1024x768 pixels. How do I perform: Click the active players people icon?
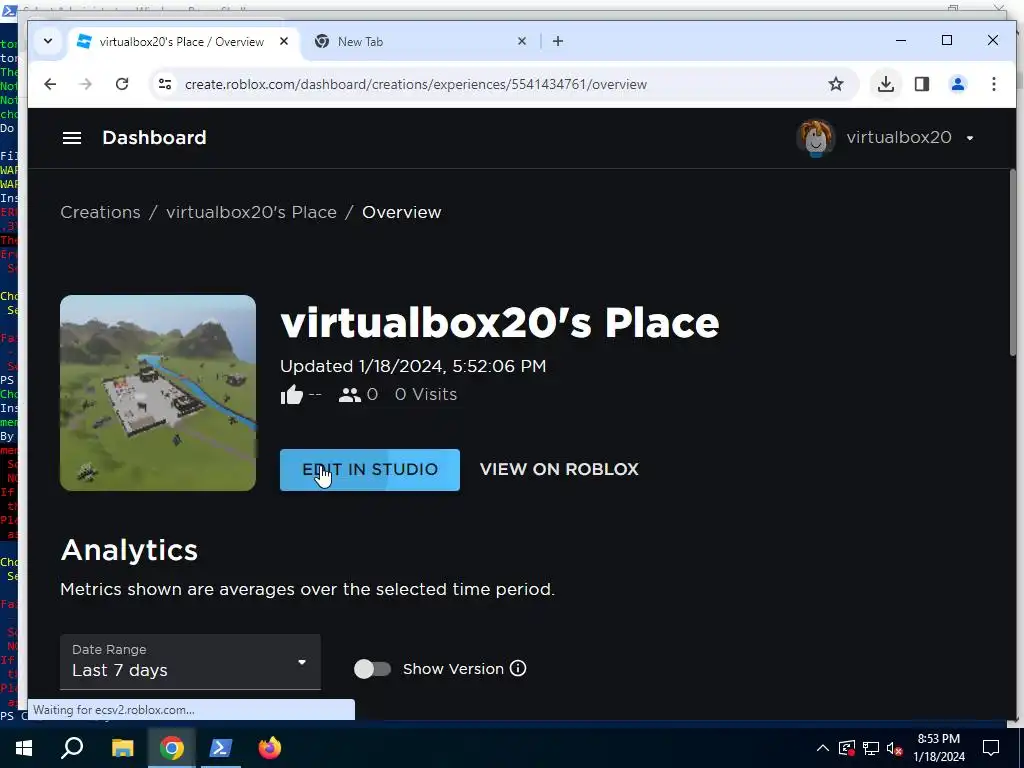click(x=350, y=394)
